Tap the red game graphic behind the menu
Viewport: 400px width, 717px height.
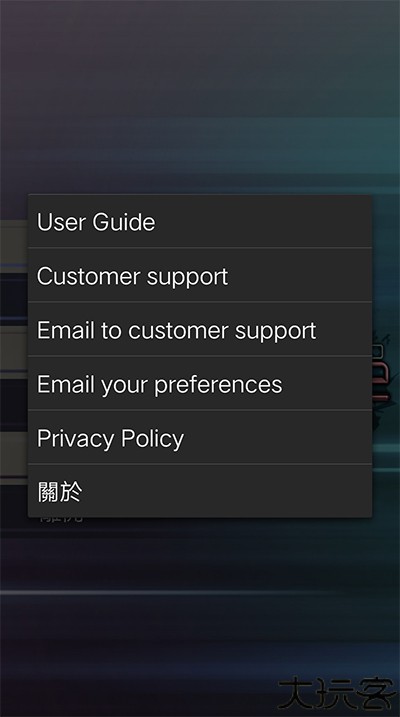click(382, 373)
